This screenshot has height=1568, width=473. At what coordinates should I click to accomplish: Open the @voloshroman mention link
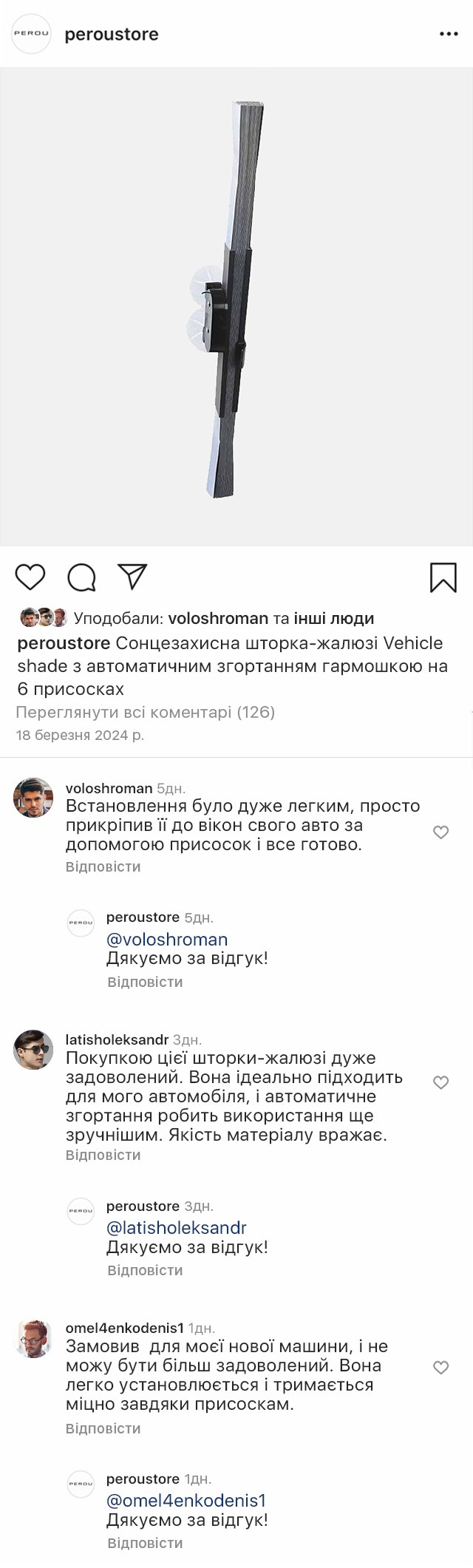point(167,939)
